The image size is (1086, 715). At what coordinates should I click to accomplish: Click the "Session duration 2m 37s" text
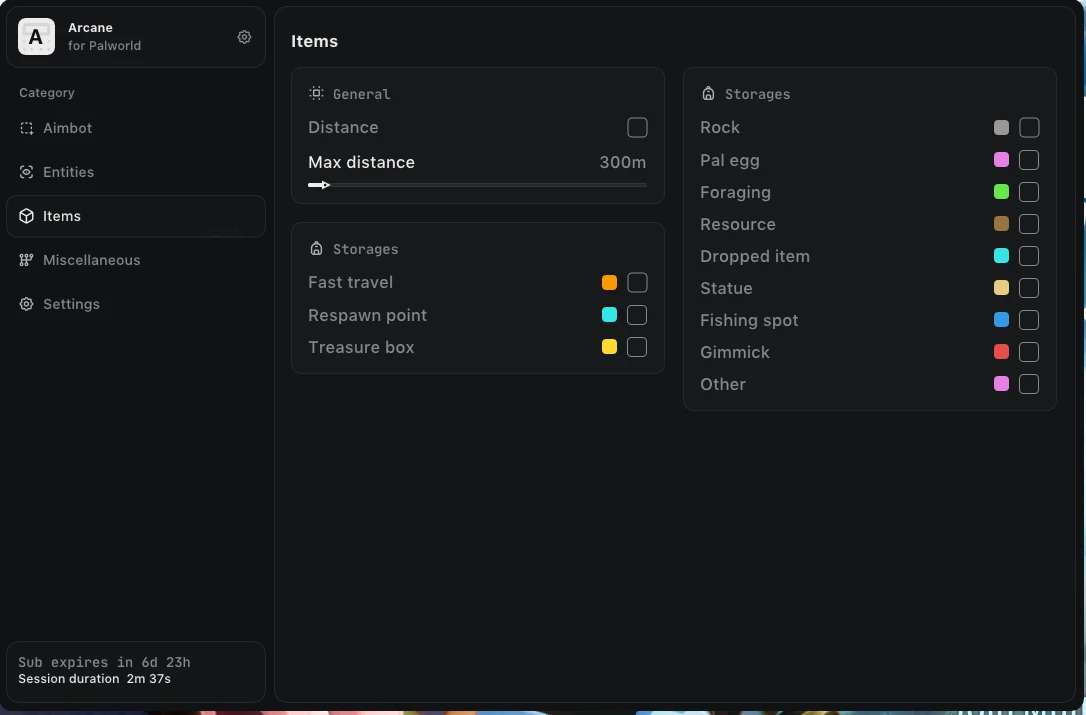95,679
